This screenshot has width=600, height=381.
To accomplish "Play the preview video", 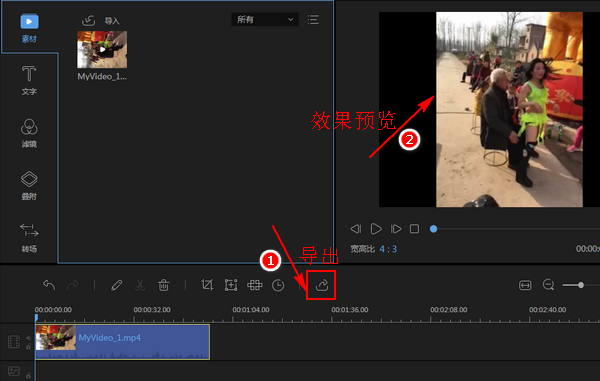I will click(376, 229).
